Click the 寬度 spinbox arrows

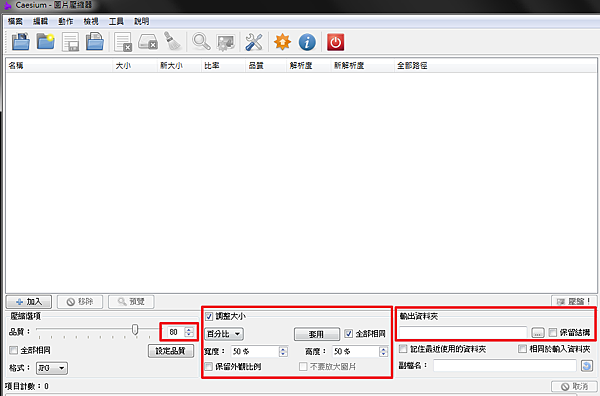[283, 351]
